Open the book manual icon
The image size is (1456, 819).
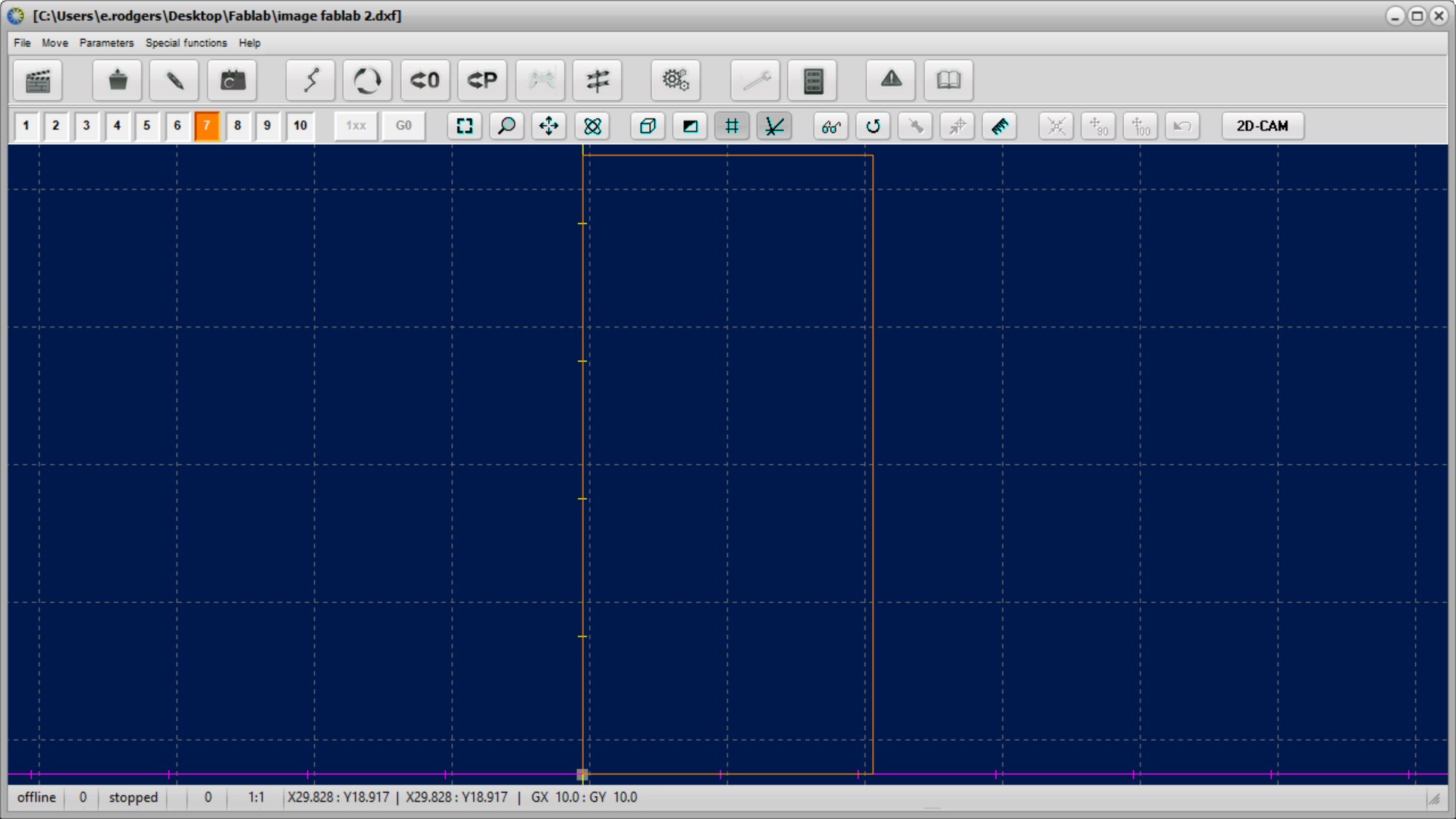[949, 80]
